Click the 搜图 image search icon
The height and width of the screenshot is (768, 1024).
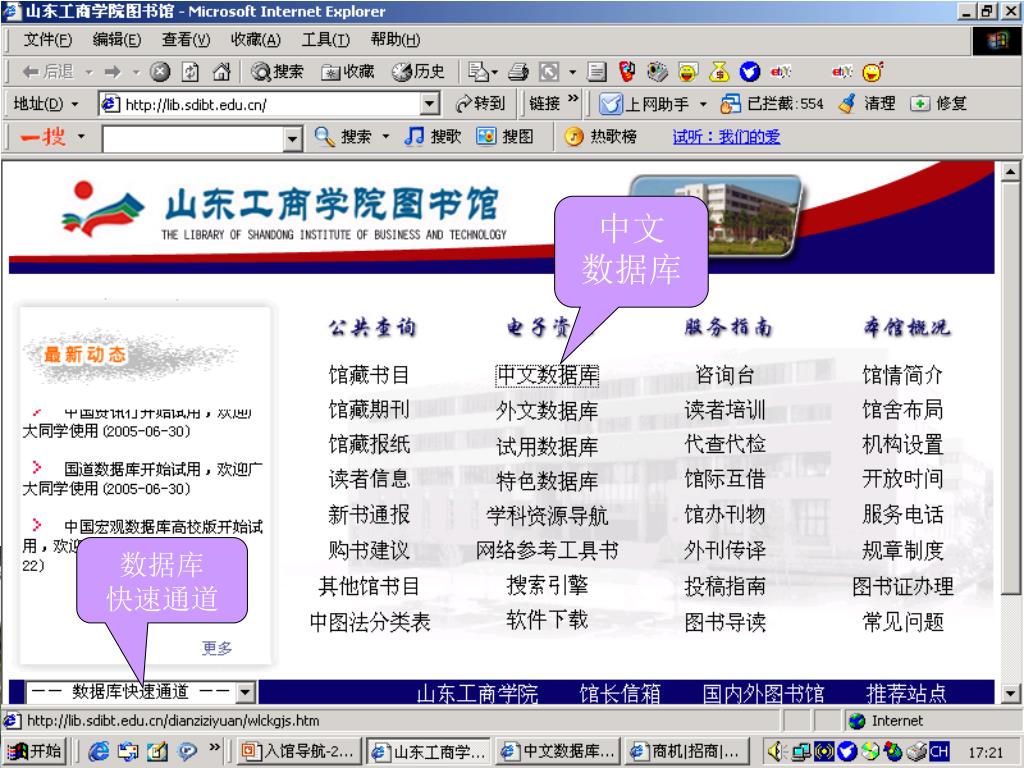486,136
